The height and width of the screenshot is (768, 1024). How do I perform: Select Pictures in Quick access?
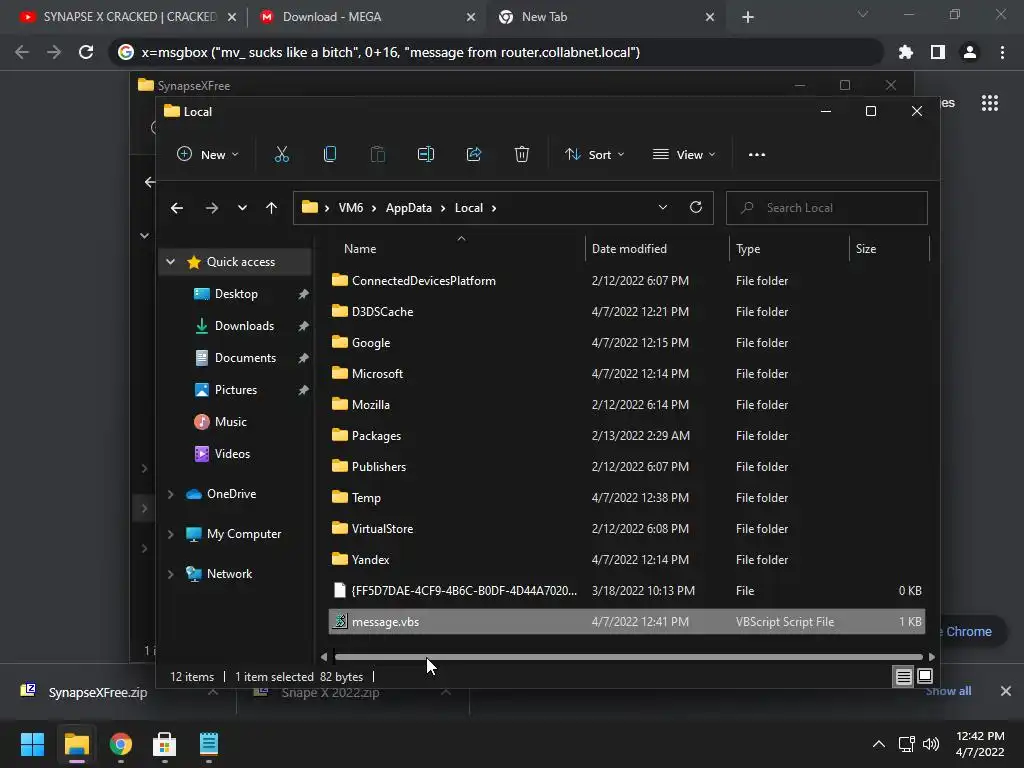(236, 390)
